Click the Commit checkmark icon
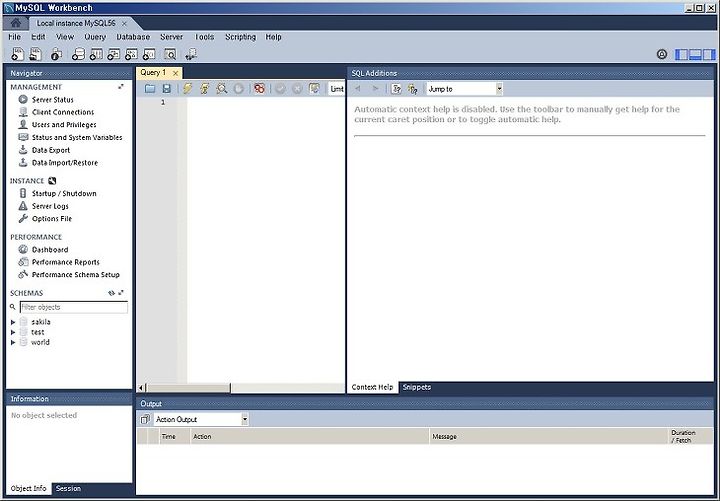720x501 pixels. coord(280,89)
